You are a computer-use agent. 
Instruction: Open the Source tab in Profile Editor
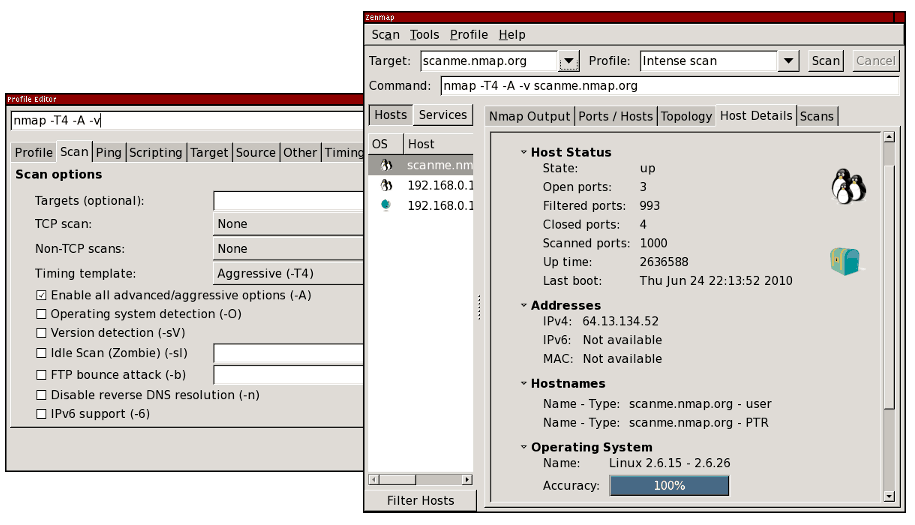pos(256,152)
